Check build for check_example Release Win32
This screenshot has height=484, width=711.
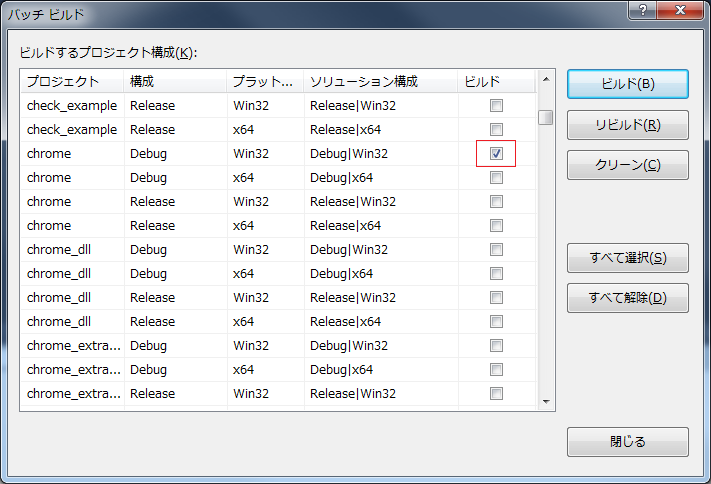click(496, 106)
